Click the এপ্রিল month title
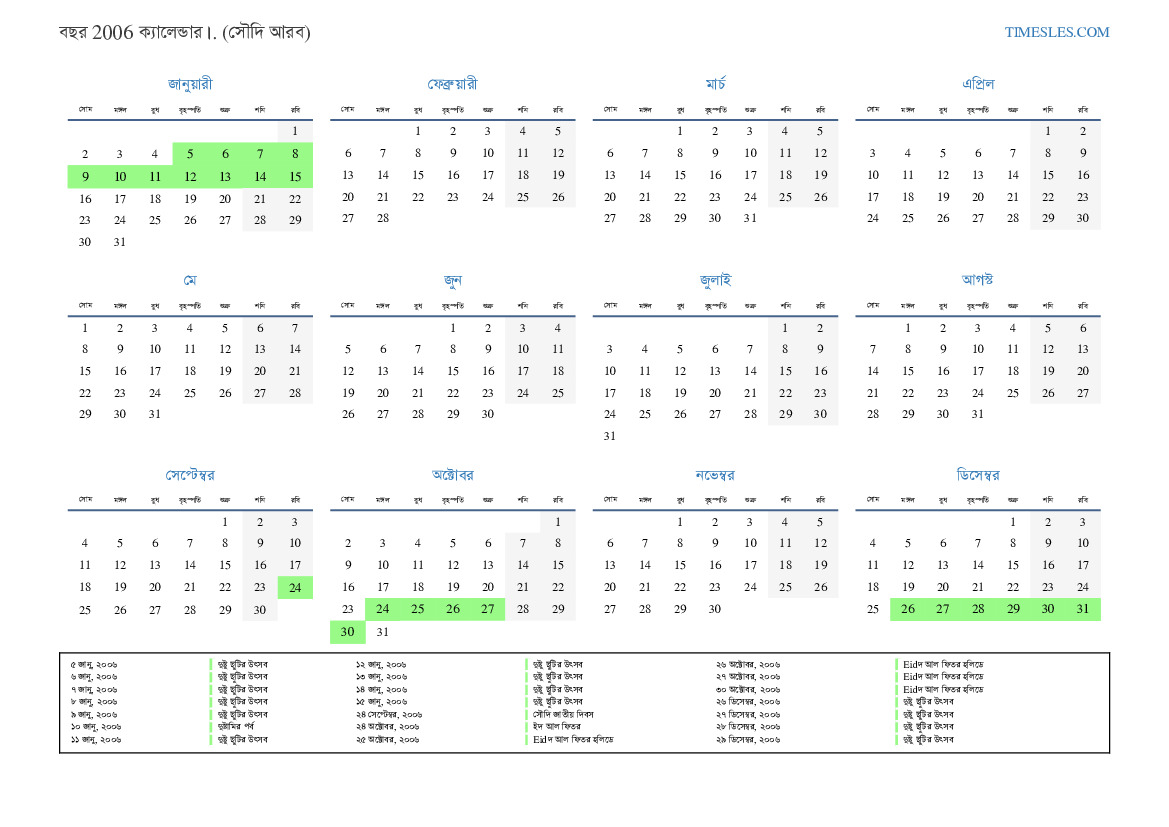The height and width of the screenshot is (827, 1169). (x=977, y=84)
